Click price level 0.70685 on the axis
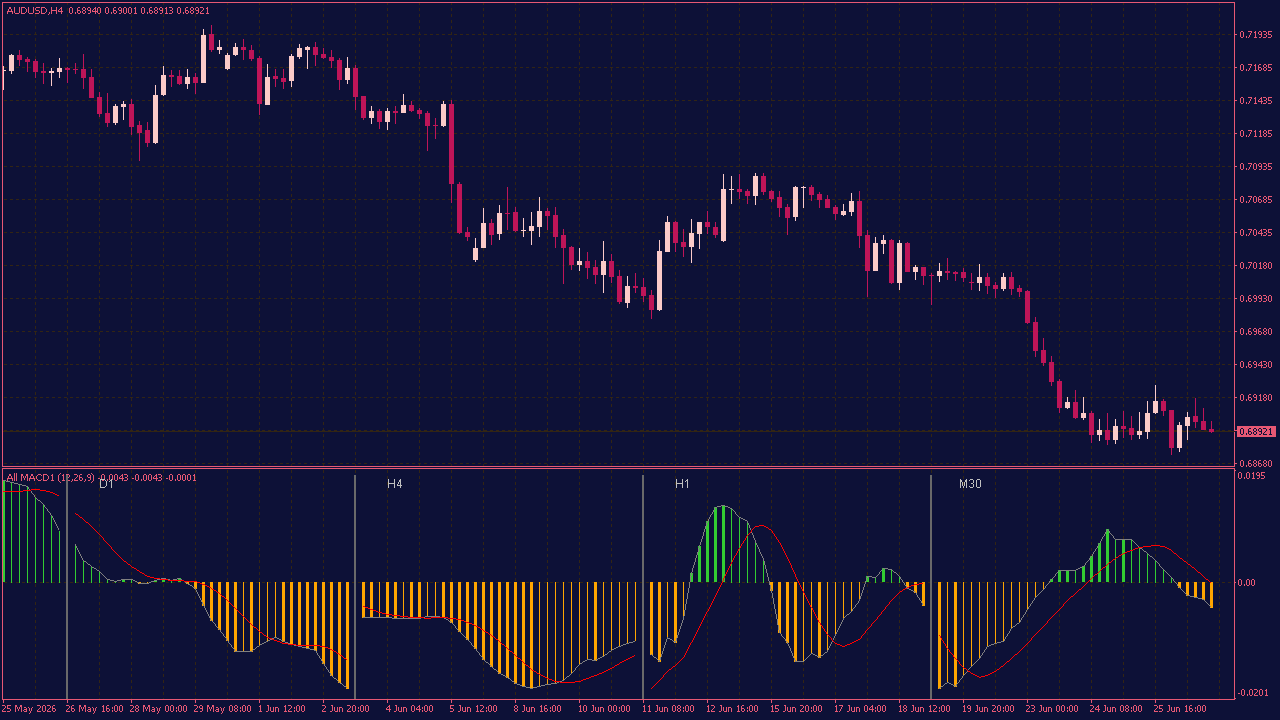 1256,200
